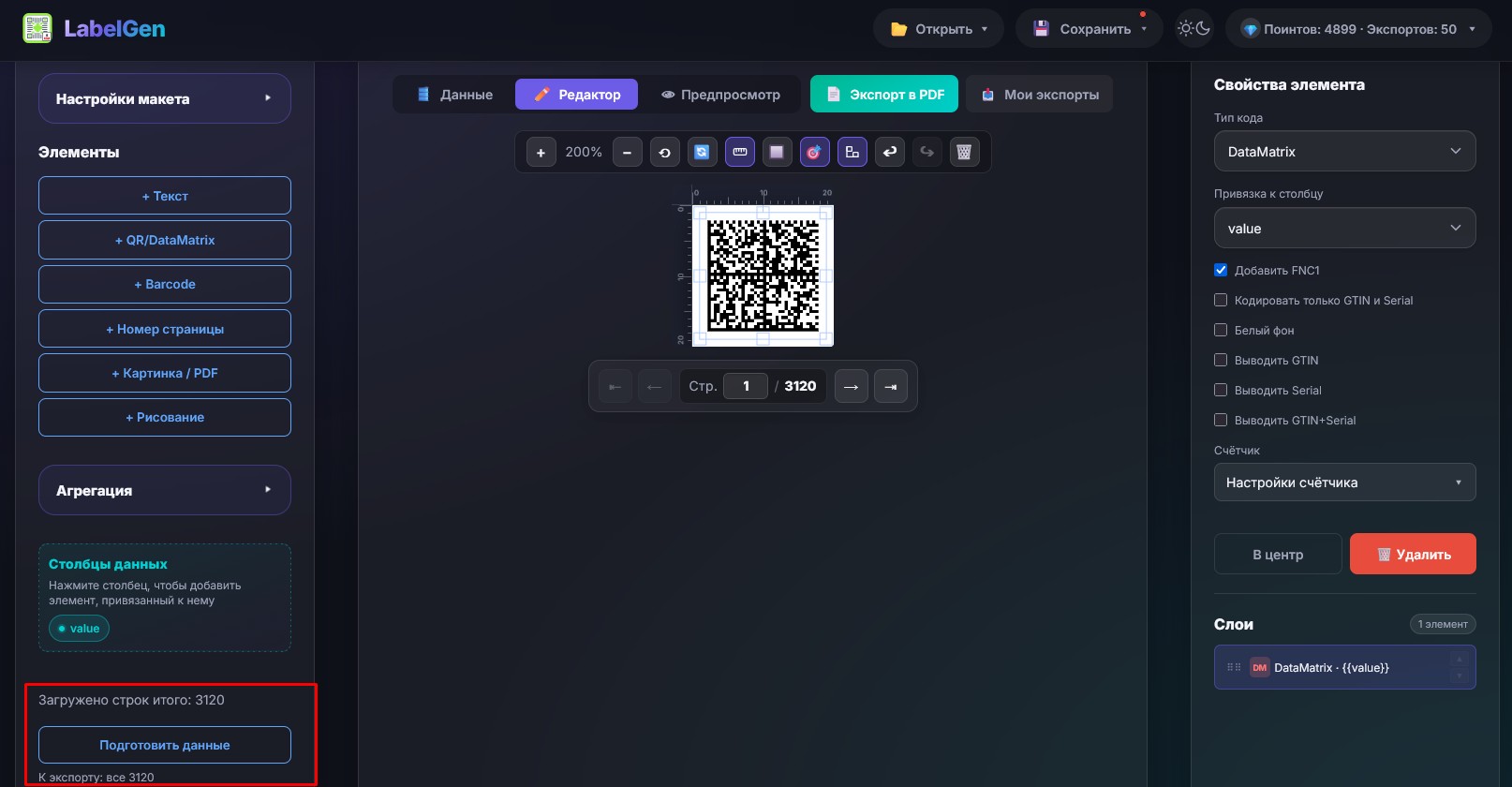Select the Редактор tab
The width and height of the screenshot is (1512, 787).
tap(576, 95)
